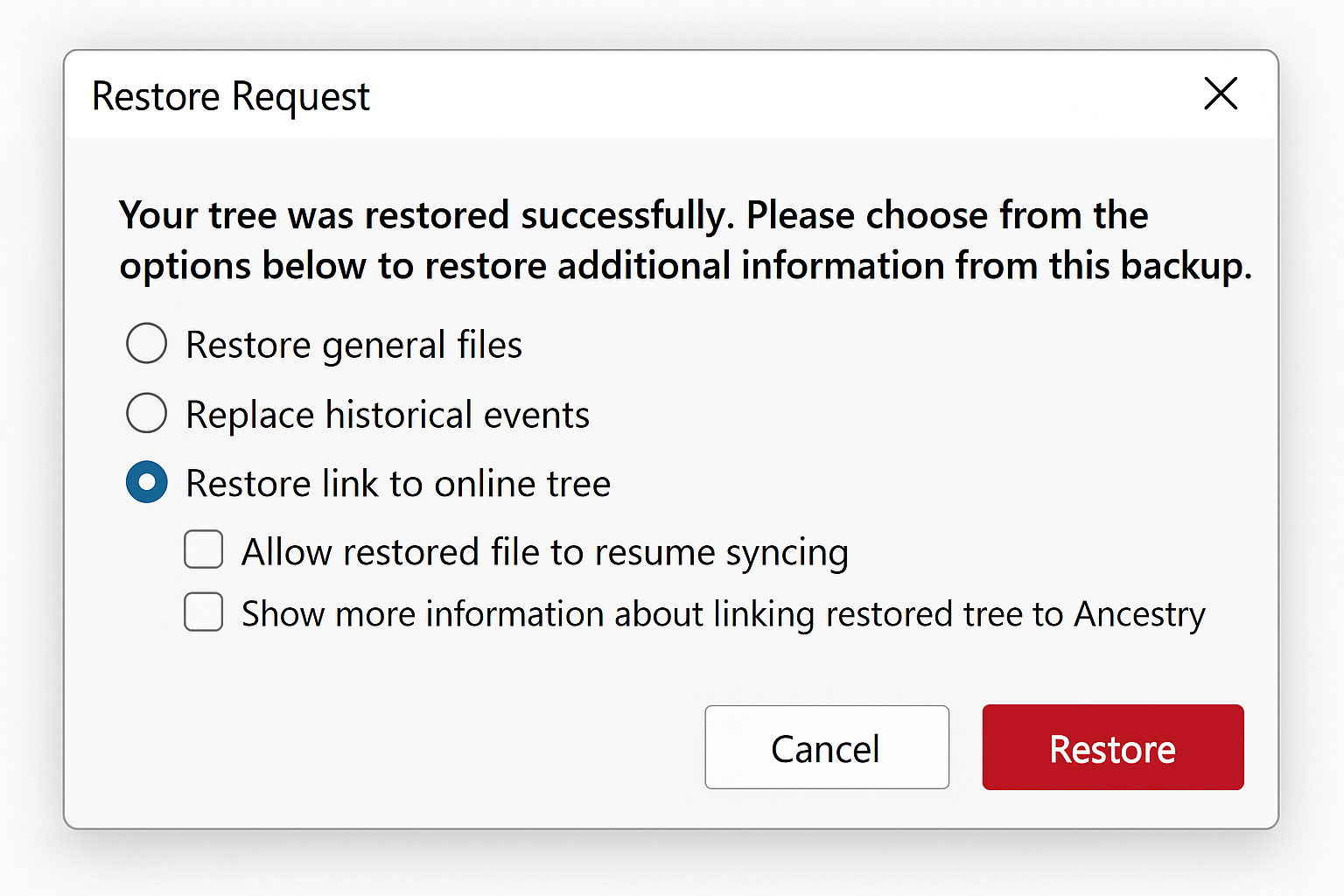The height and width of the screenshot is (896, 1344).
Task: Abort the operation using Cancel
Action: point(826,747)
